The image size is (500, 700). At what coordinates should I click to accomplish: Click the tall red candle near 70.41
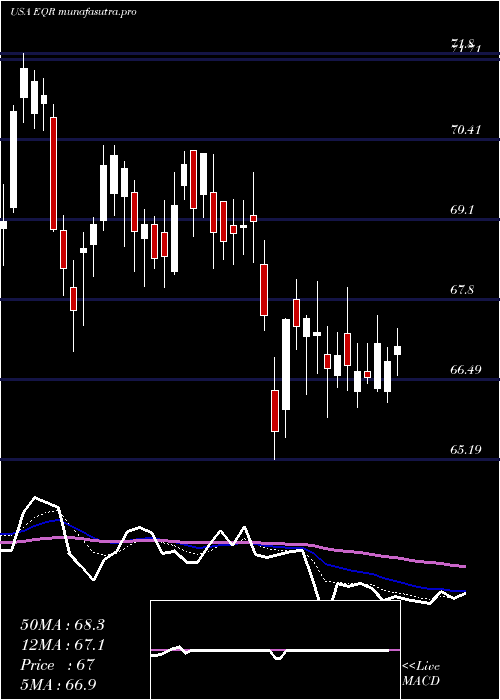(x=54, y=173)
